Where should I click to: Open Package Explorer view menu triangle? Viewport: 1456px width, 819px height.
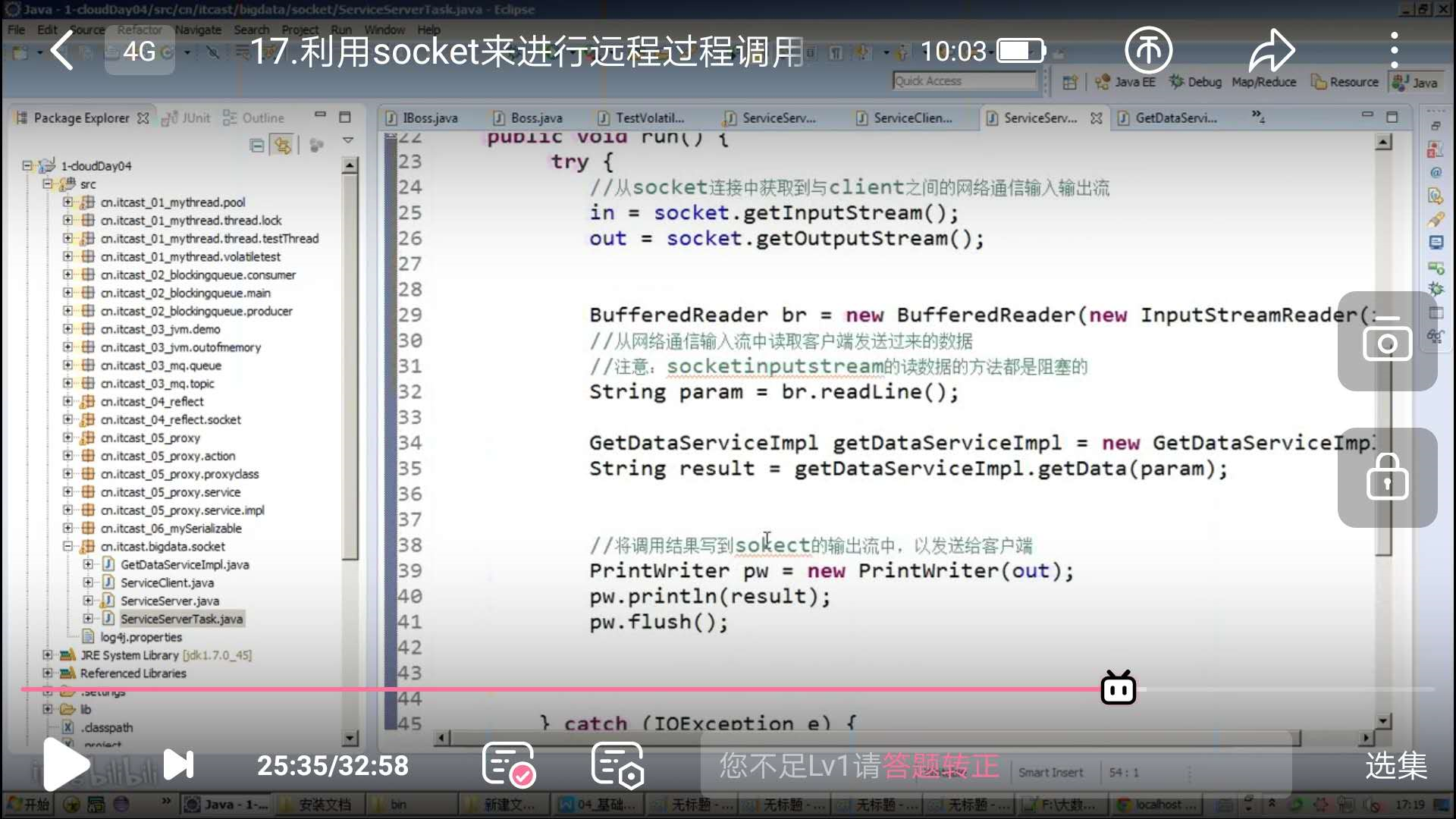click(348, 140)
